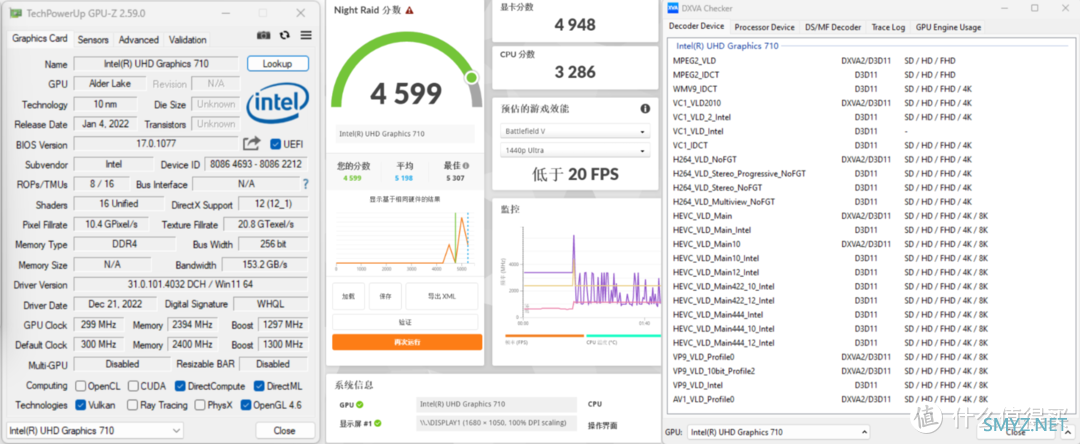Click the GPU Name field
The height and width of the screenshot is (444, 1080).
(156, 63)
